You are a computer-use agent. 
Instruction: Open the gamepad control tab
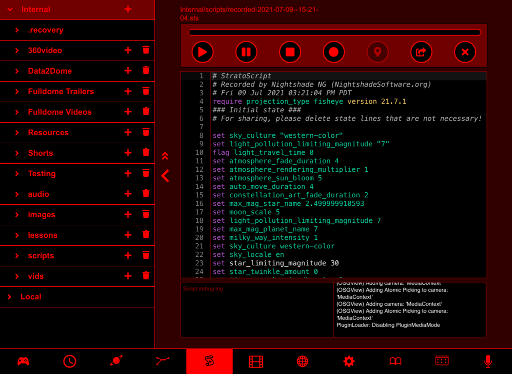[23, 361]
